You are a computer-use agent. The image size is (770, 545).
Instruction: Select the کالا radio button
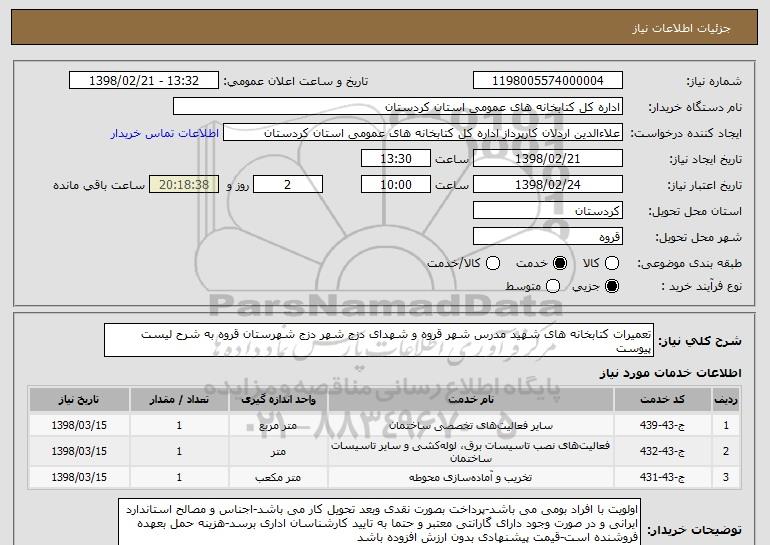coord(612,263)
